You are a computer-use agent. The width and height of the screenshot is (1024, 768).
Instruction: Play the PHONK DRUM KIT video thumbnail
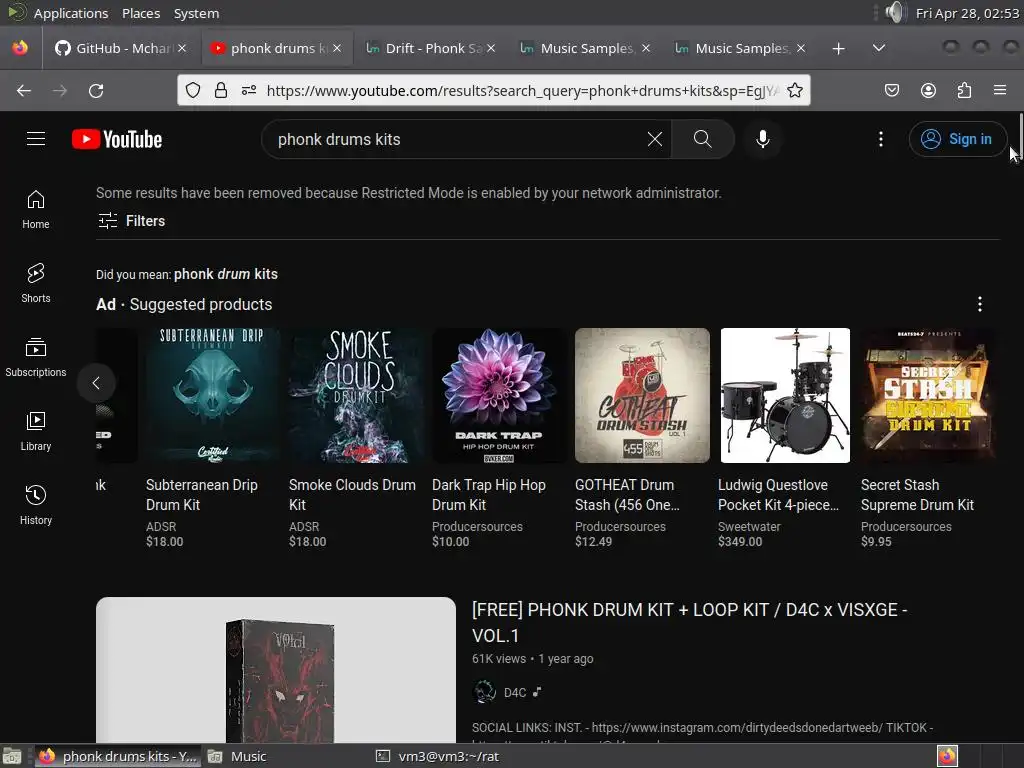pos(276,669)
